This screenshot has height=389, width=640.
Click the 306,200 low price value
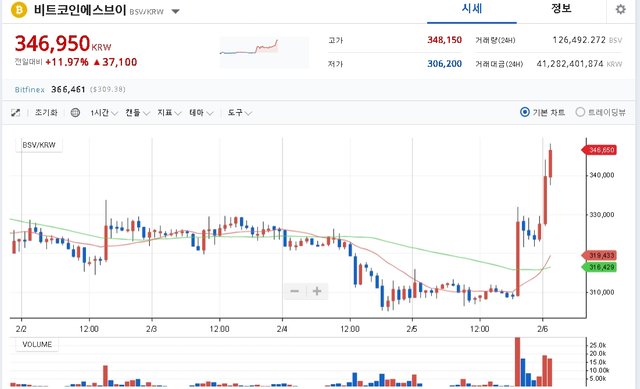[444, 64]
